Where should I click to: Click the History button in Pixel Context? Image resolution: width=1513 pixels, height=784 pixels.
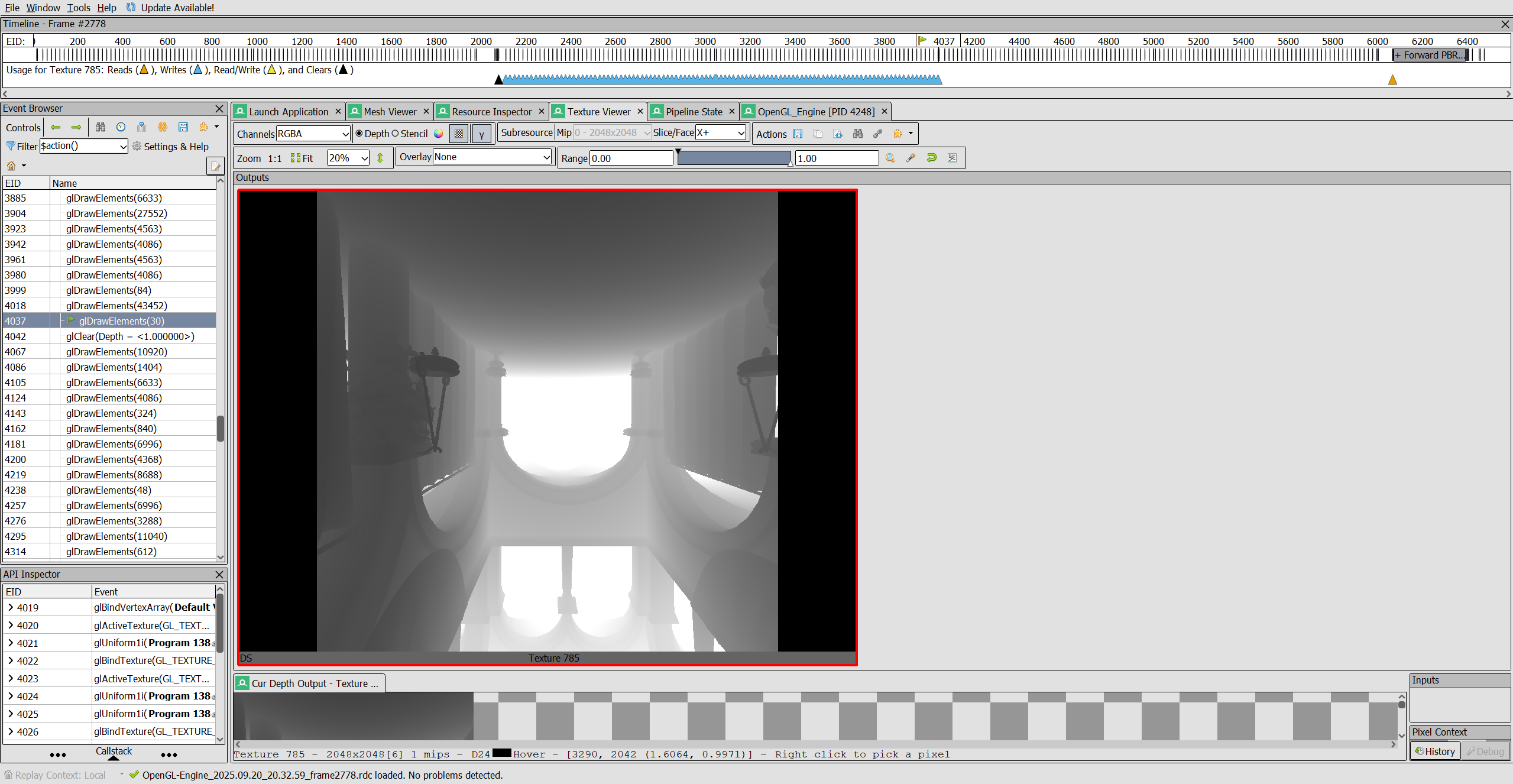coord(1435,751)
